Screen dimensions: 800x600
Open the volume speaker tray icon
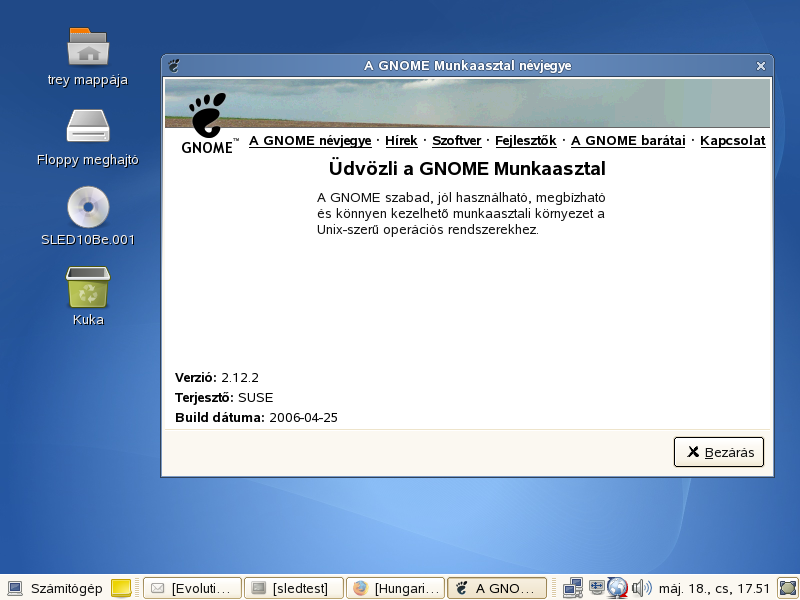click(641, 588)
